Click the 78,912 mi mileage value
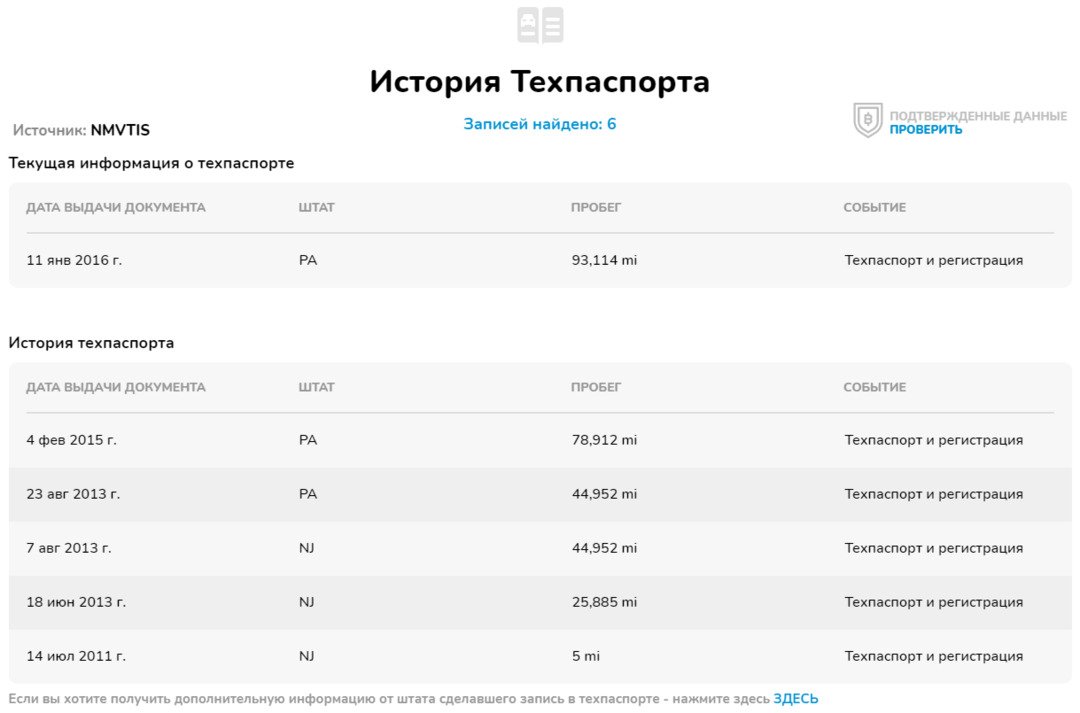Viewport: 1080px width, 713px height. [x=604, y=440]
